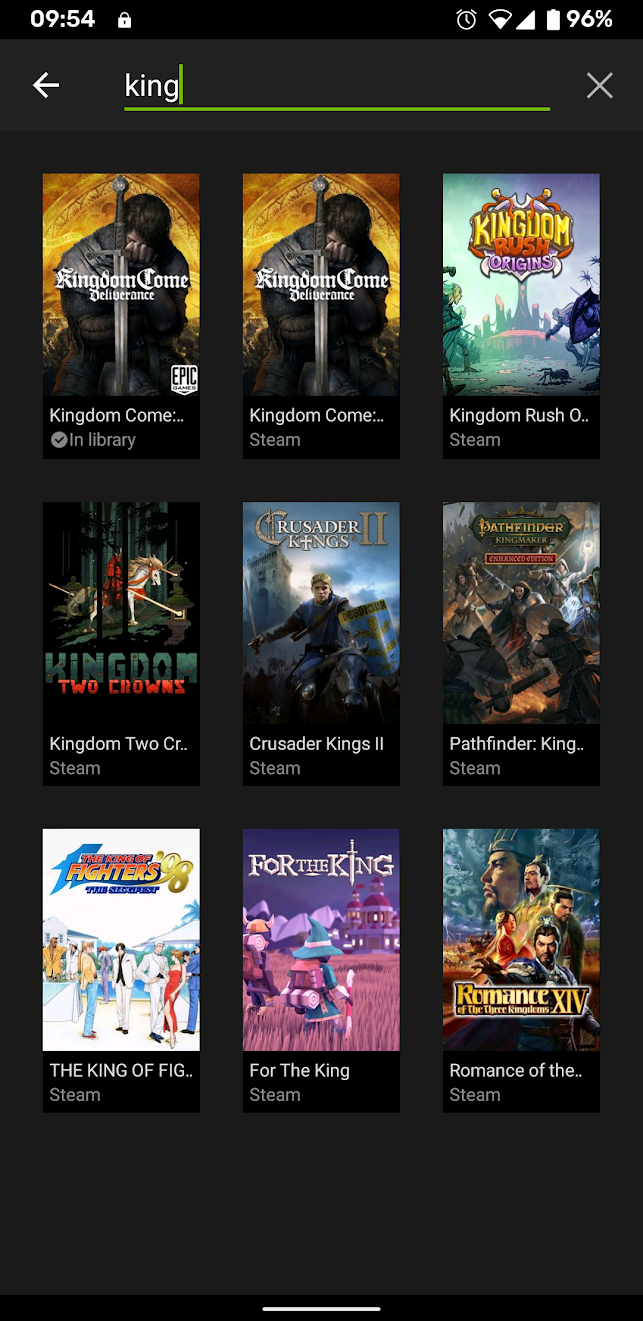Open Kingdom Two Crowns game tile
The image size is (643, 1321).
(121, 643)
